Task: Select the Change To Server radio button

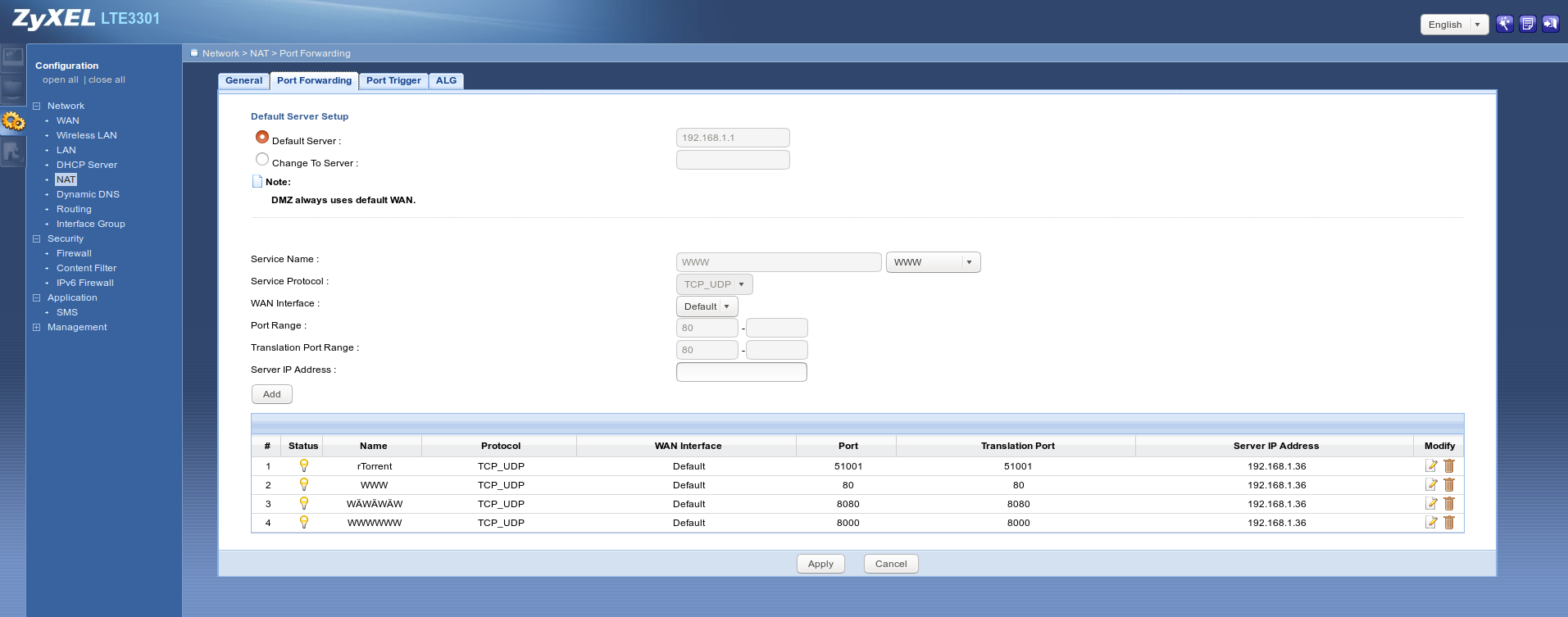Action: (262, 159)
